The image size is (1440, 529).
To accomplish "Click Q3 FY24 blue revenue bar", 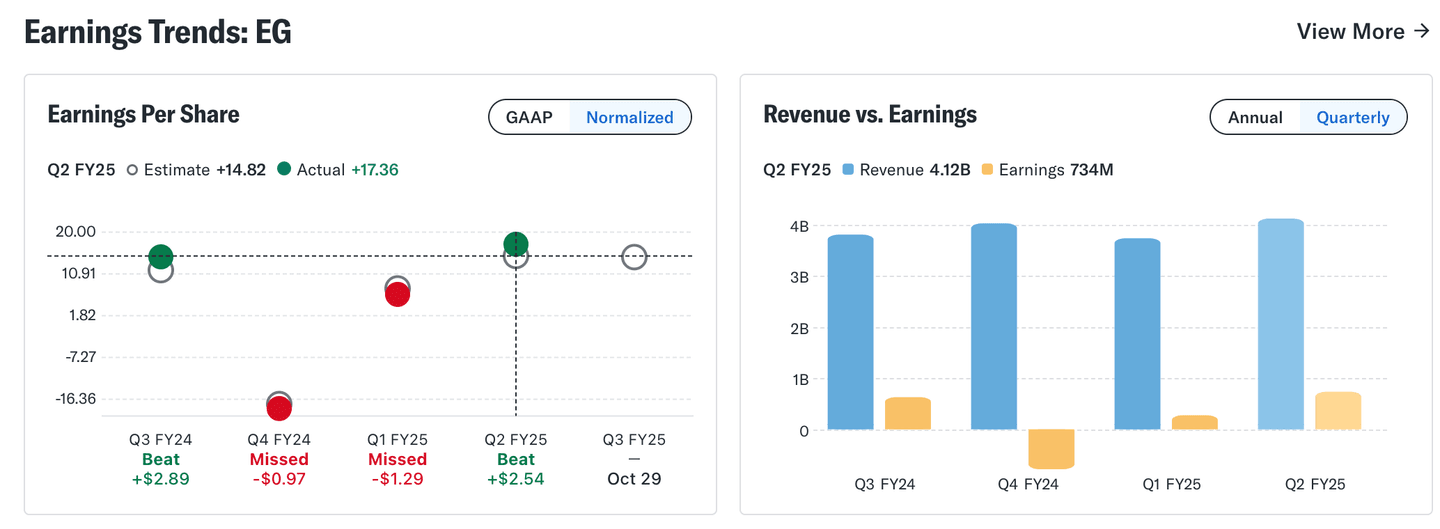I will (x=851, y=333).
